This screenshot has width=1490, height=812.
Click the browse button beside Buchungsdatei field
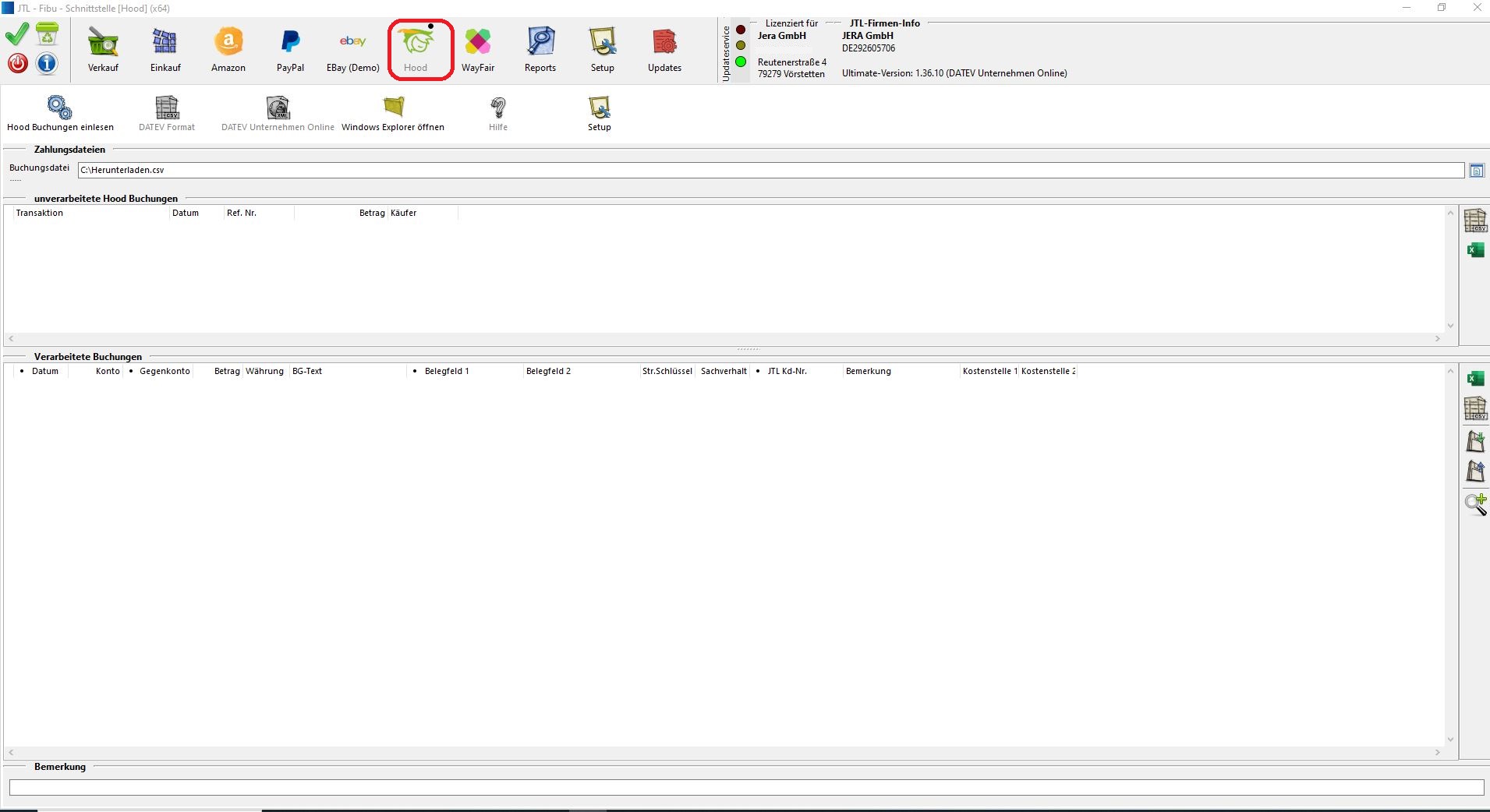[1476, 171]
